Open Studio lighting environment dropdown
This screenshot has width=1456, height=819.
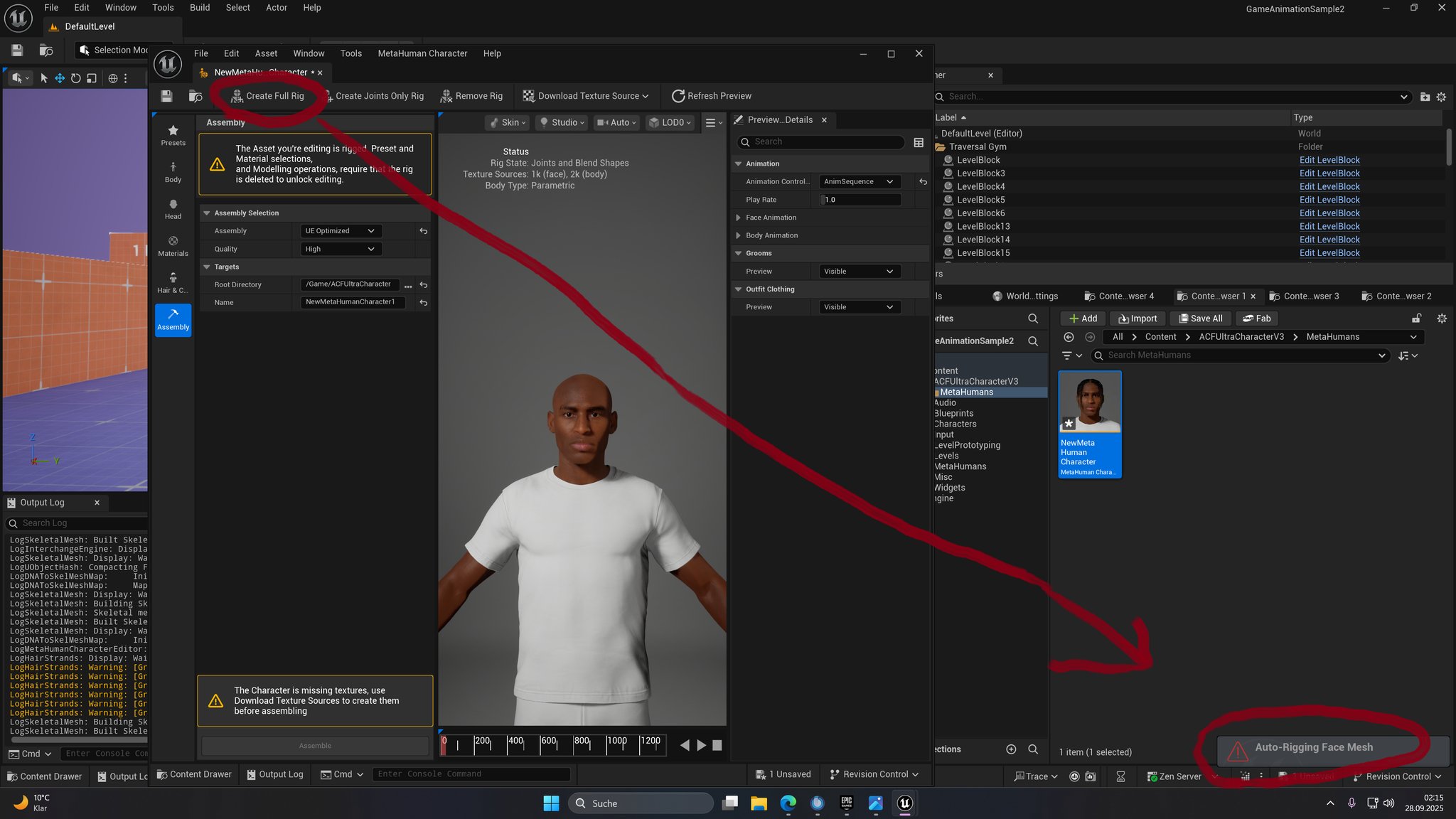562,122
